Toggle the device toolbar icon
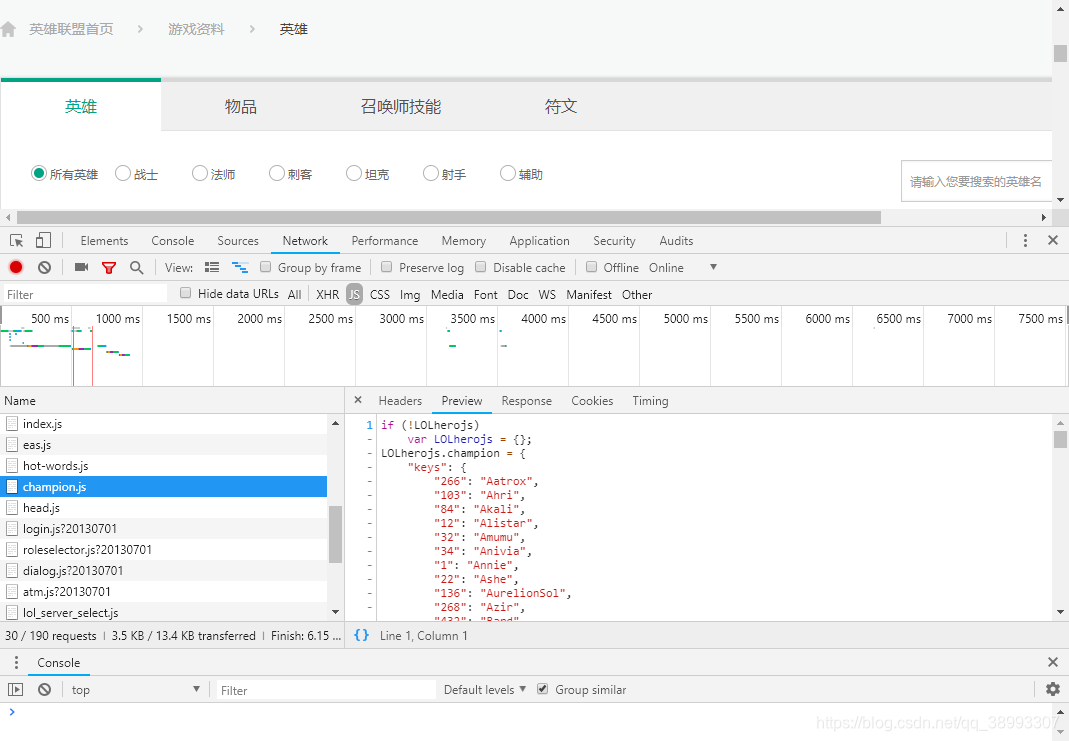Image resolution: width=1069 pixels, height=741 pixels. [43, 240]
